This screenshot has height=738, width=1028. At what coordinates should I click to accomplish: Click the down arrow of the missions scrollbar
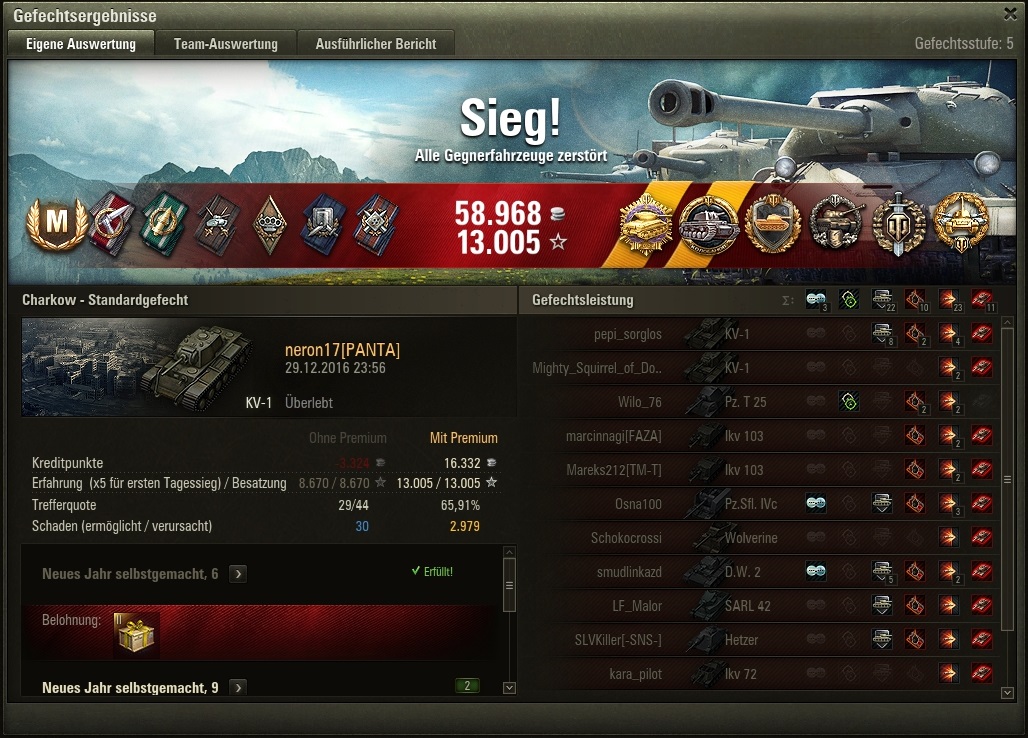pyautogui.click(x=509, y=688)
